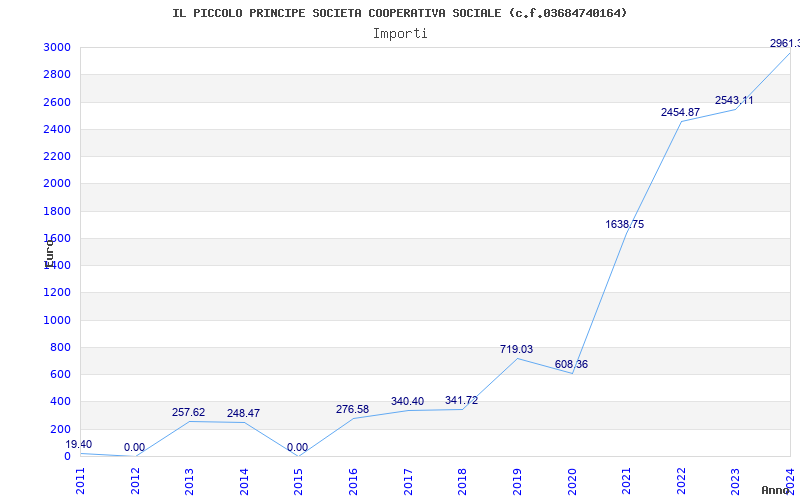Click the 341.72 data label
The width and height of the screenshot is (800, 500).
click(x=461, y=400)
